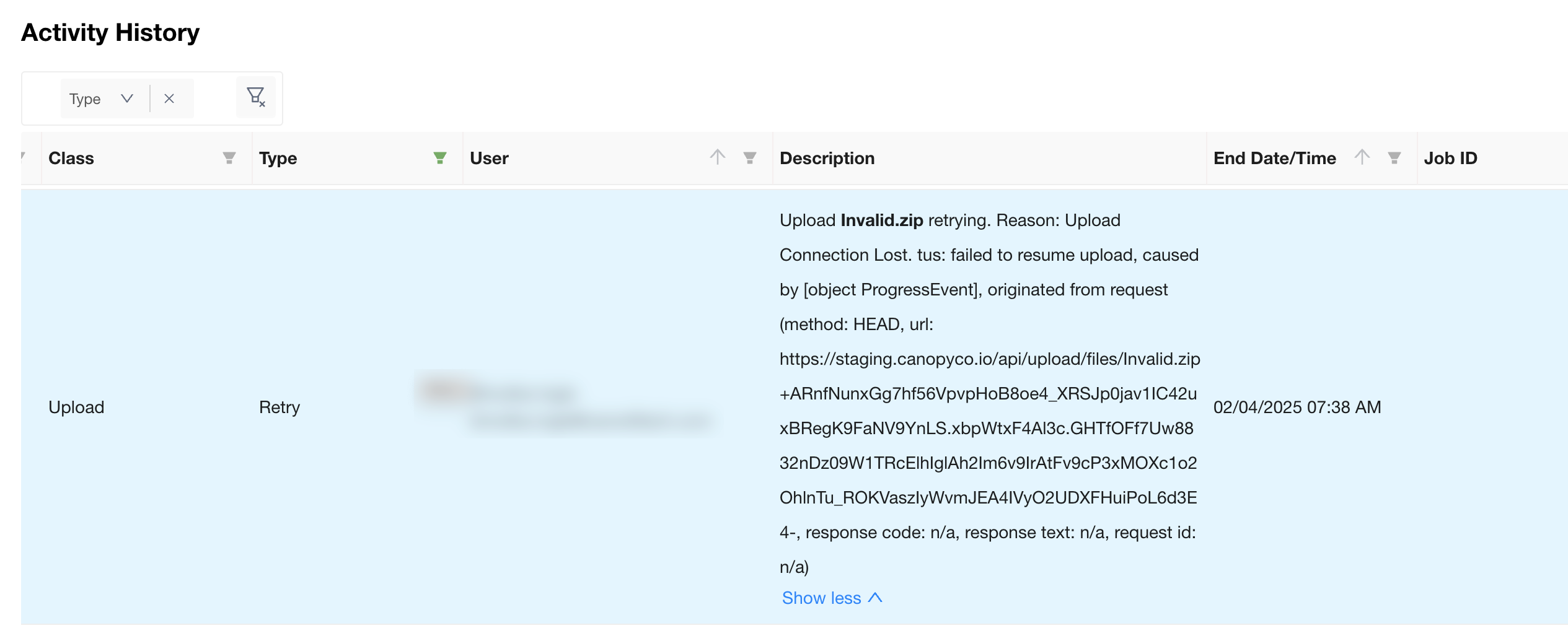
Task: Click the clear all filters funnel icon
Action: tap(255, 97)
